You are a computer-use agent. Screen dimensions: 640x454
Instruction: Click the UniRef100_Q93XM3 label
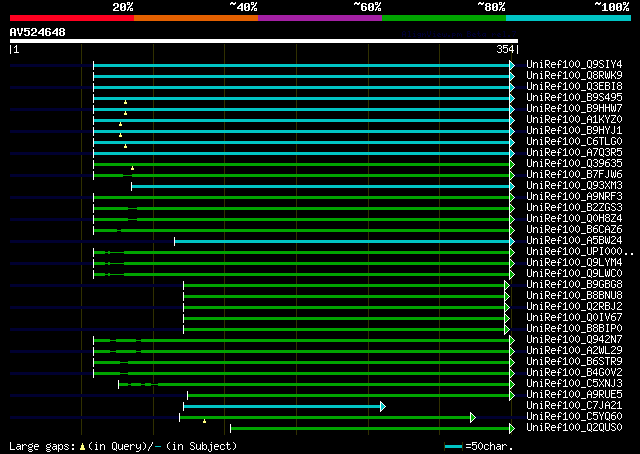574,186
